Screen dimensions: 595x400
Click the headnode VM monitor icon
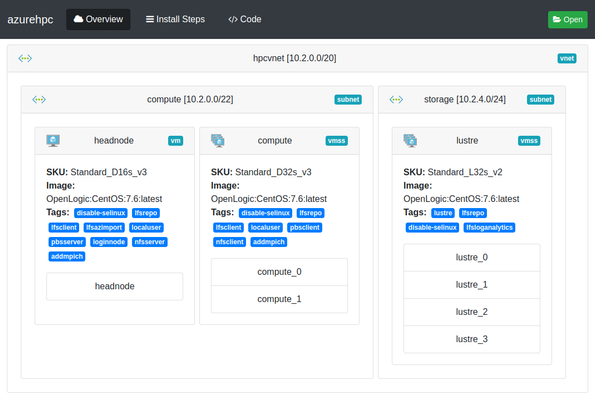[53, 141]
